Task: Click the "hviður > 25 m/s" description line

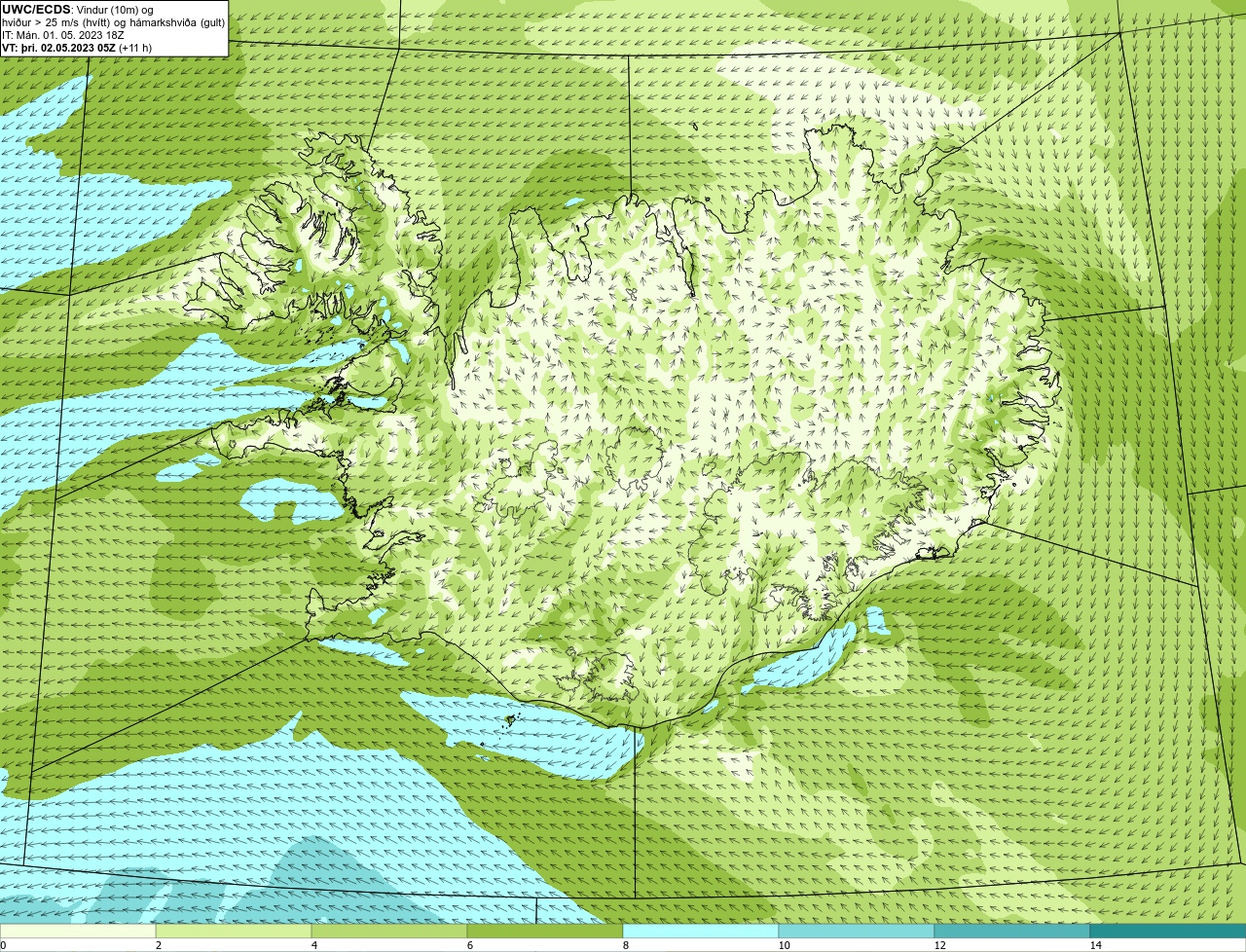Action: click(113, 22)
